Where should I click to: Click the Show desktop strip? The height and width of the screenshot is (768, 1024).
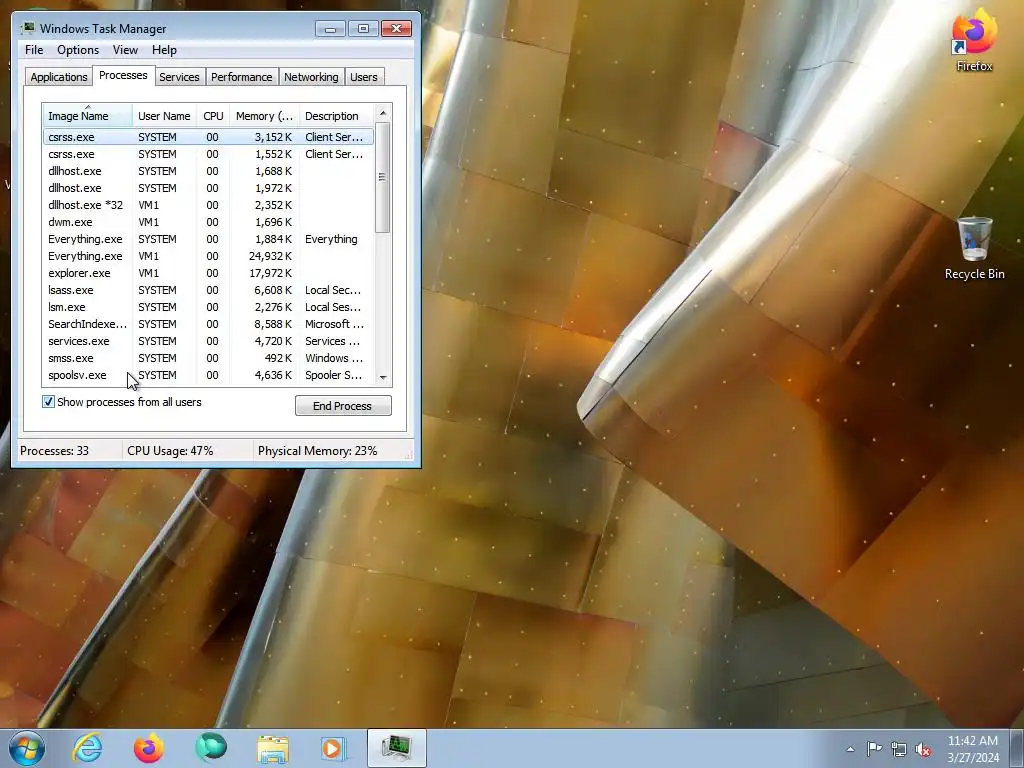(1018, 748)
